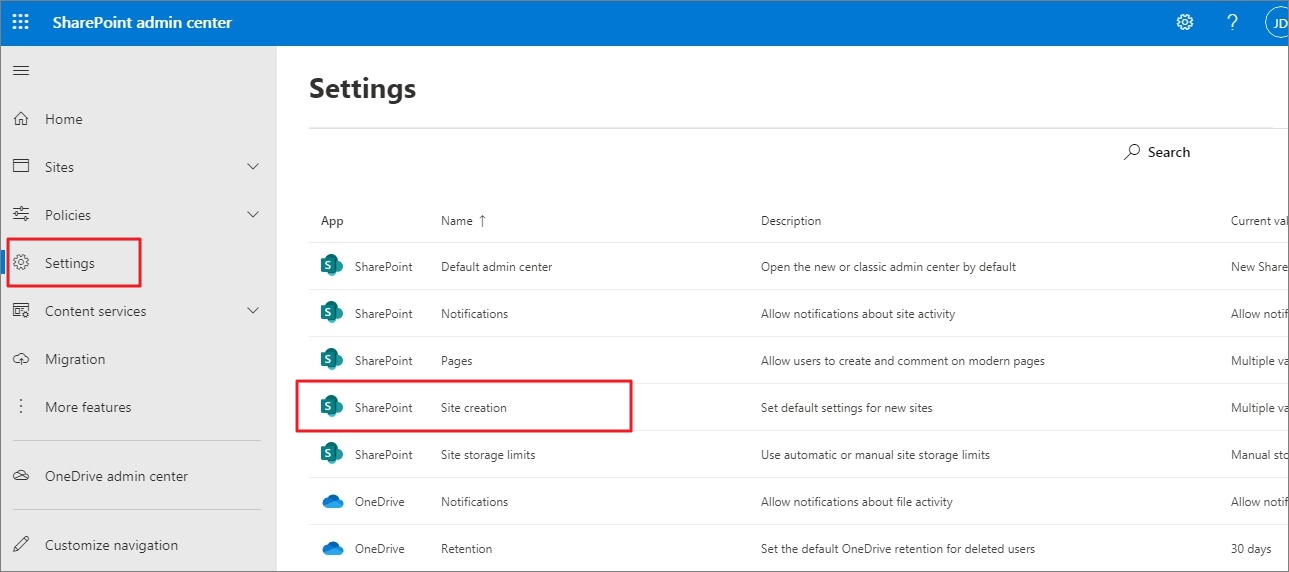Click 'Allow notifications about file activity' text
This screenshot has height=572, width=1289.
tap(857, 502)
